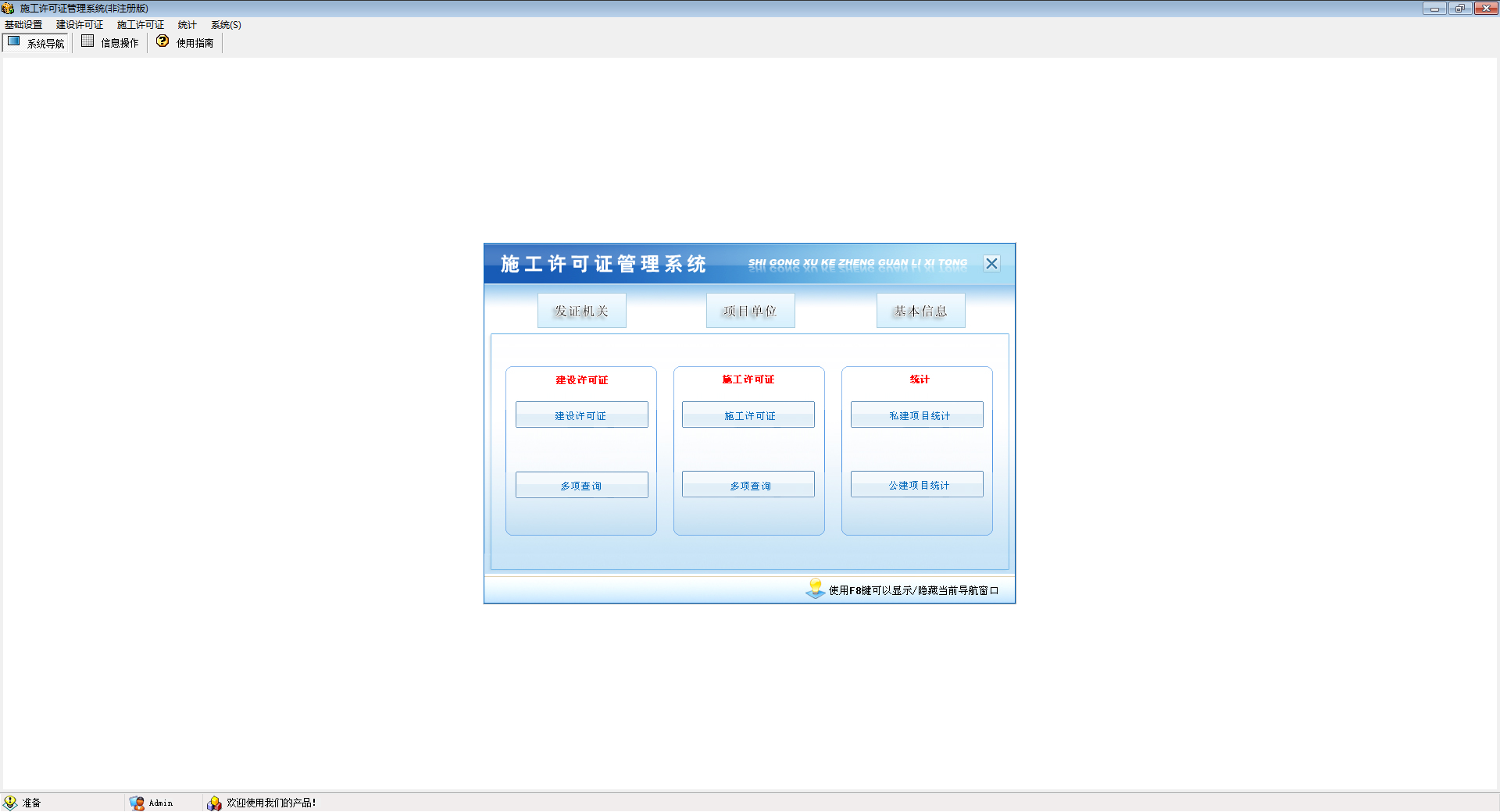
Task: Click the red 统计 group heading
Action: 920,379
